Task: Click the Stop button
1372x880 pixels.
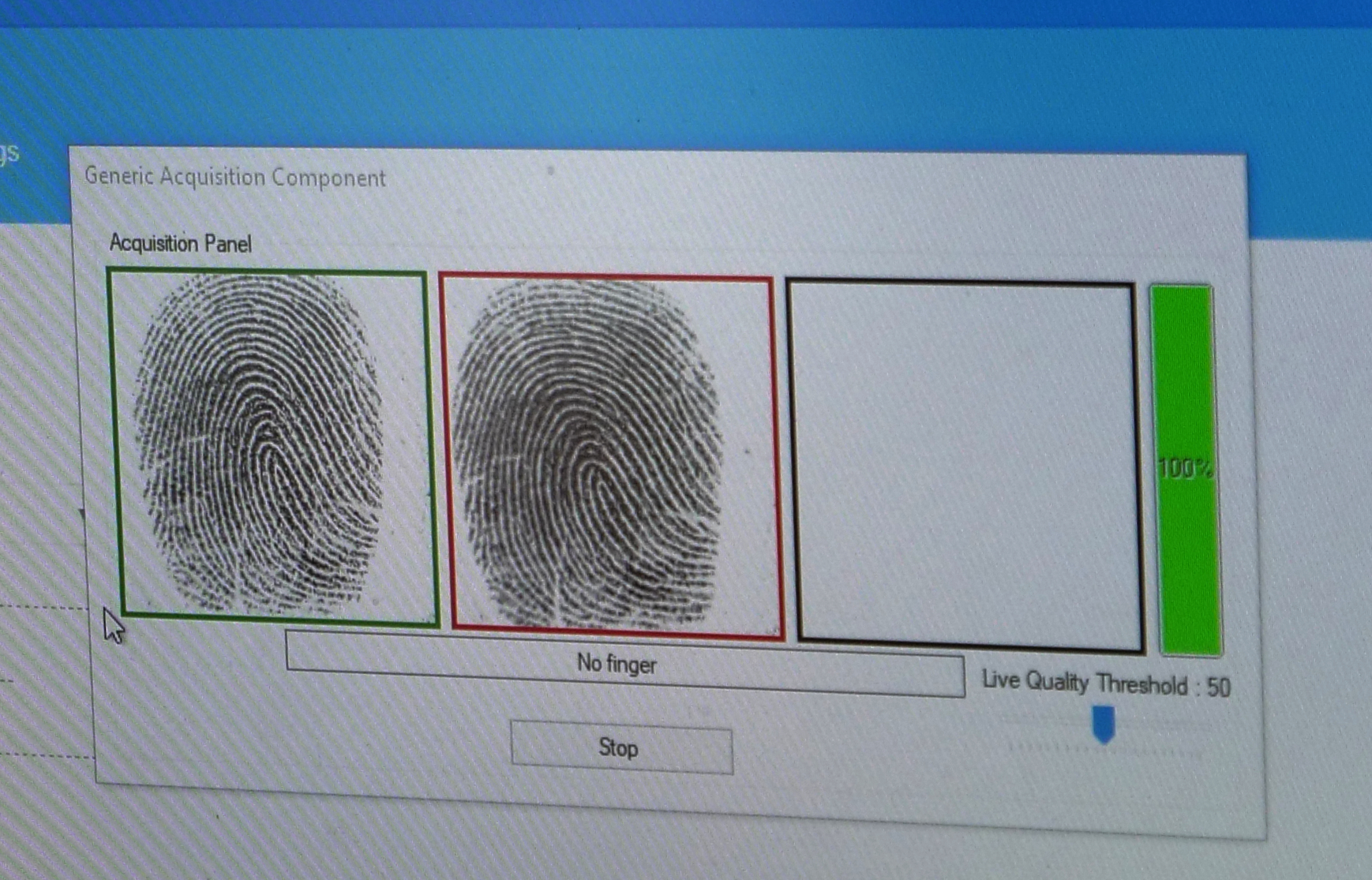Action: (621, 747)
